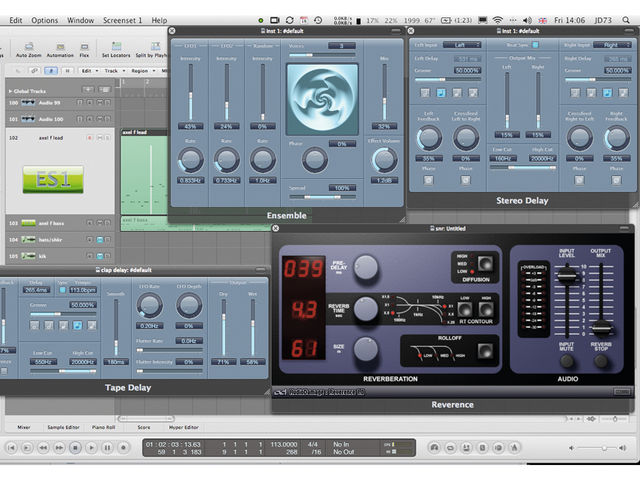Screen dimensions: 640x480
Task: Toggle the blue button on hats/shkr track
Action: (x=100, y=240)
